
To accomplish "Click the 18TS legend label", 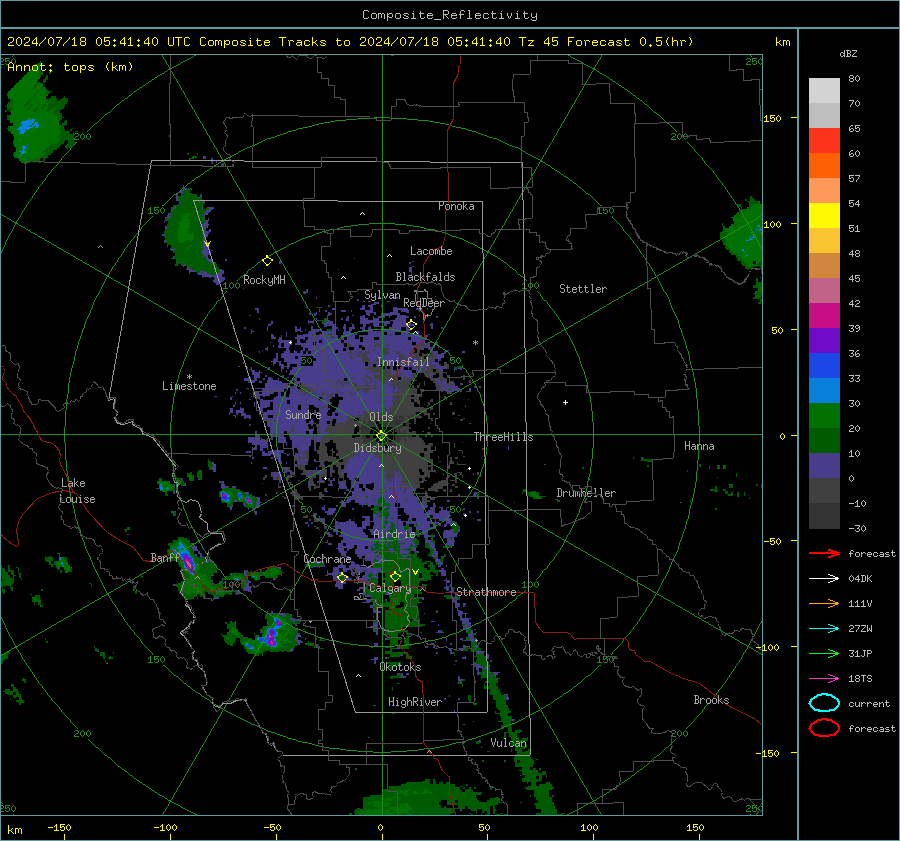I will click(x=860, y=679).
